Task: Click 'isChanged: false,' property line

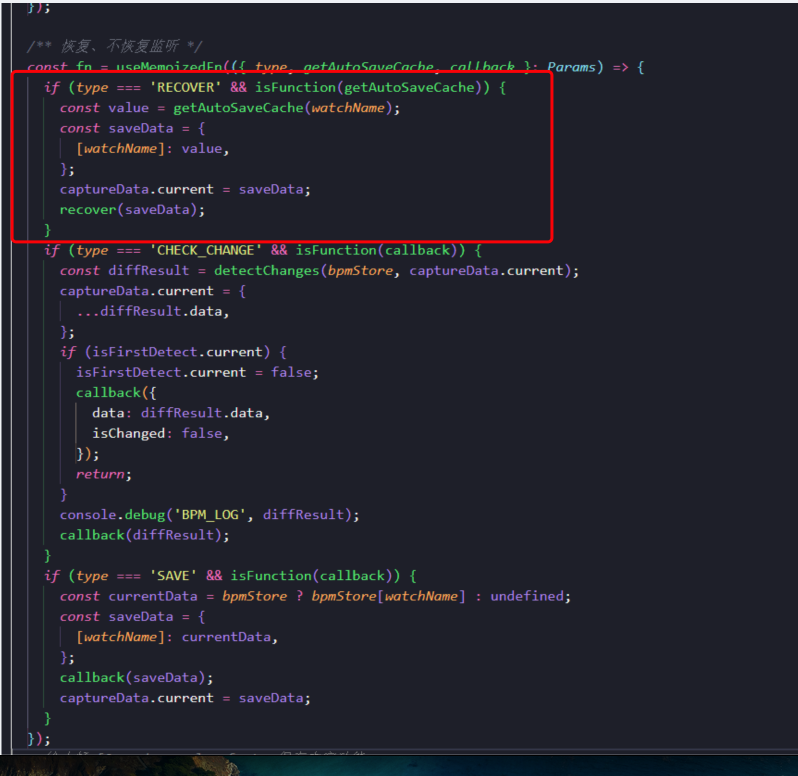Action: [x=161, y=434]
